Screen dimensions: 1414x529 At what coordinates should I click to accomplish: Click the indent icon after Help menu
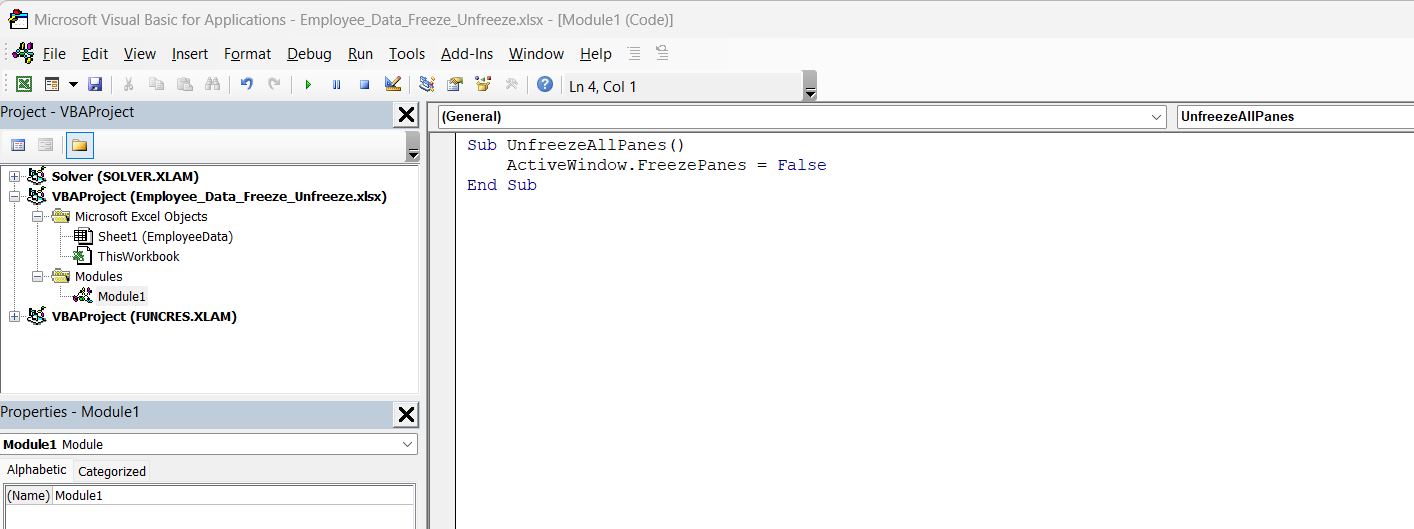click(x=634, y=54)
